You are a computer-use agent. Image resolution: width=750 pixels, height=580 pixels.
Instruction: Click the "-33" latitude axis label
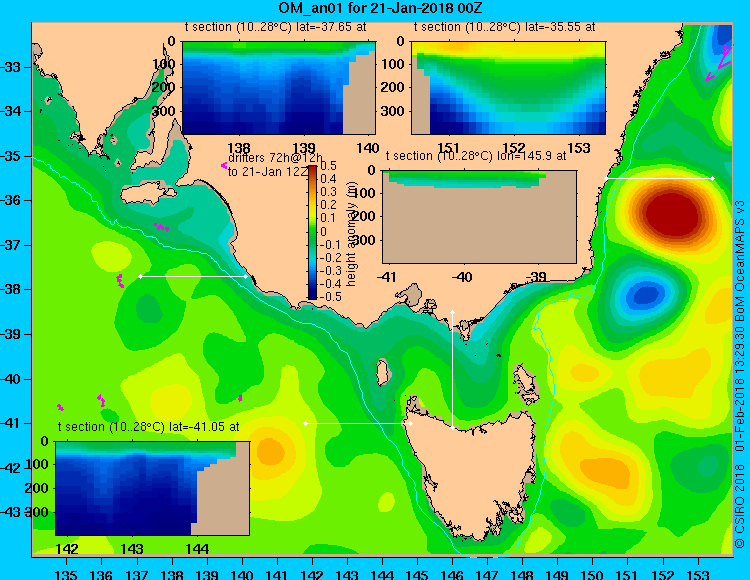[10, 66]
